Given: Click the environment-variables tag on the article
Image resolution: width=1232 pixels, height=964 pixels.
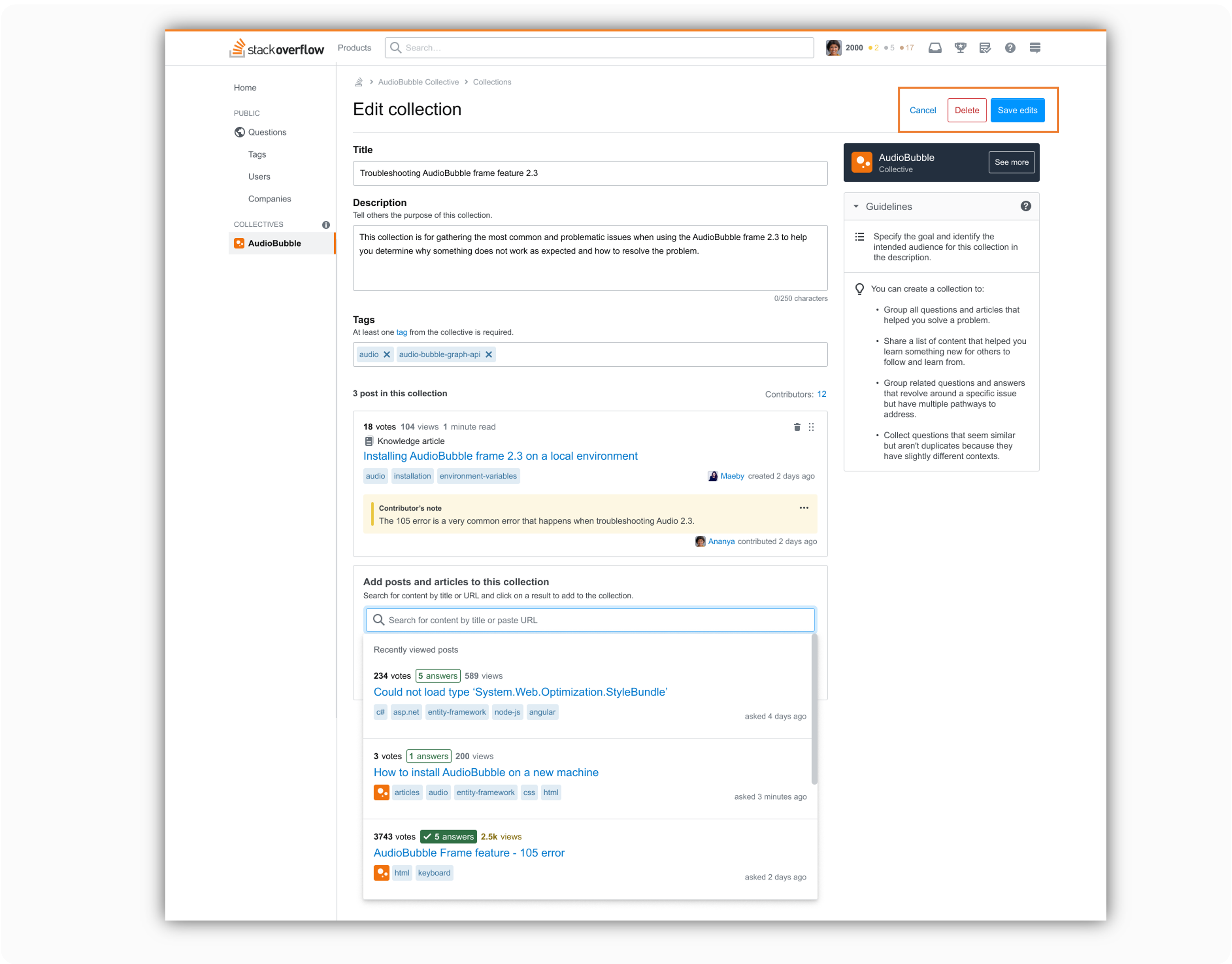Looking at the screenshot, I should click(x=478, y=476).
